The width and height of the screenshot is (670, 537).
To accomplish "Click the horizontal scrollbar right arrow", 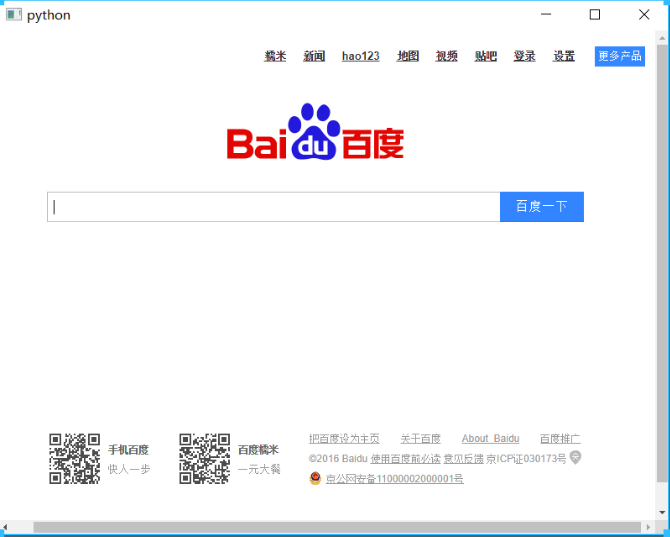I will point(648,527).
